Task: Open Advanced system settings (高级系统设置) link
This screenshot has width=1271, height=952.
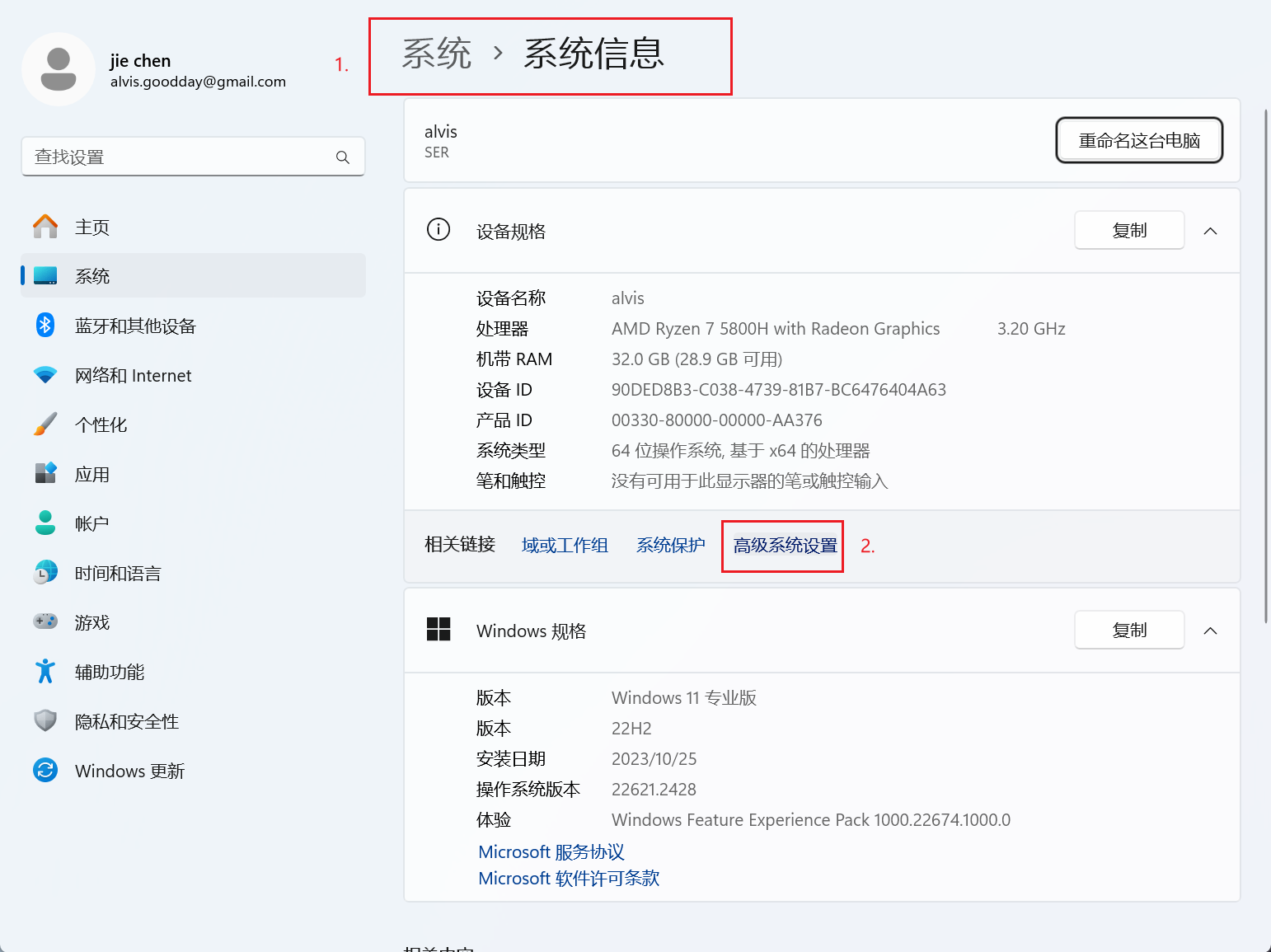Action: pos(784,546)
